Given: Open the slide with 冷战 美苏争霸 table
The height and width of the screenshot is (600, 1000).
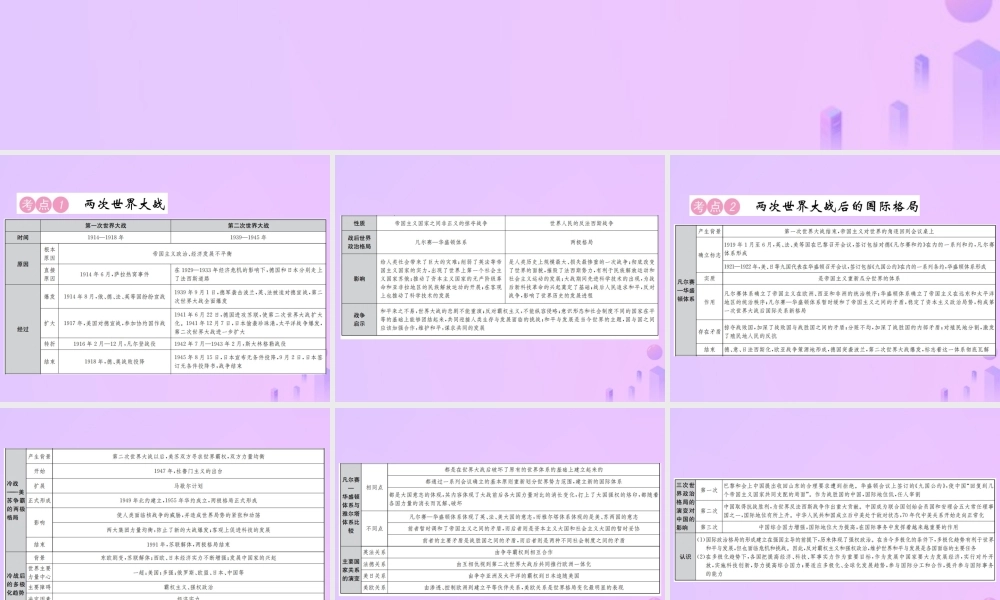Looking at the screenshot, I should point(165,504).
